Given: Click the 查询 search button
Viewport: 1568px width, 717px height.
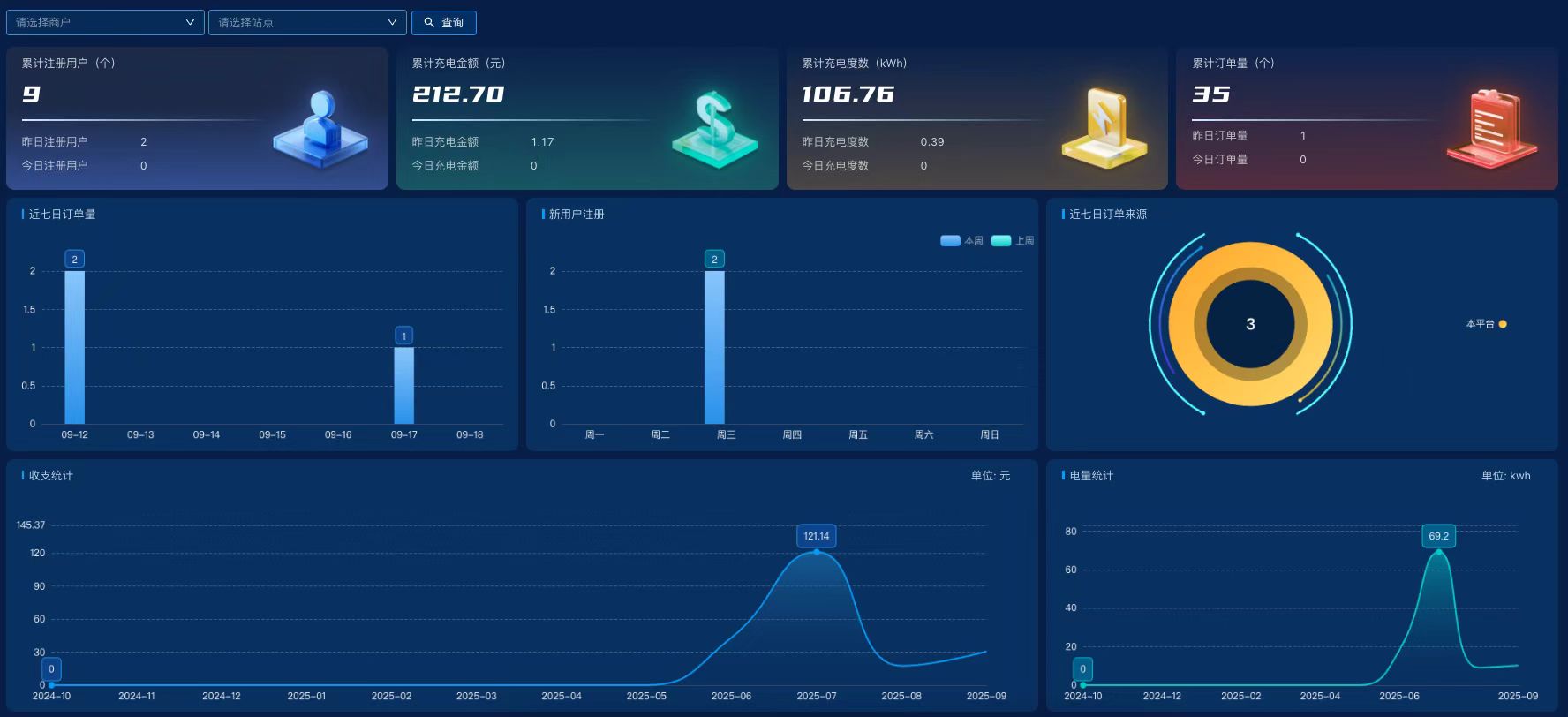Looking at the screenshot, I should pos(444,23).
